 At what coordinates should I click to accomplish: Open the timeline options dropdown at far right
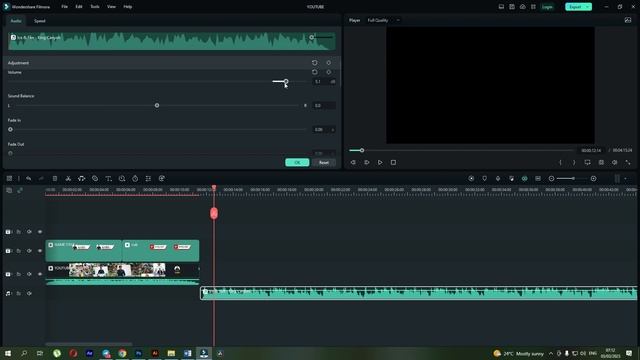(626, 178)
